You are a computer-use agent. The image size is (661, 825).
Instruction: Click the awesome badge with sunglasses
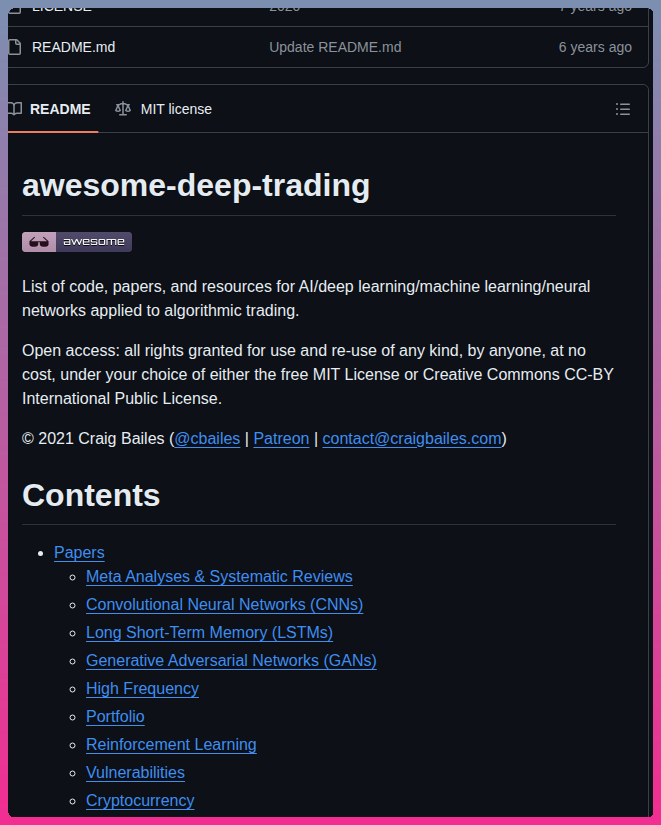point(77,242)
